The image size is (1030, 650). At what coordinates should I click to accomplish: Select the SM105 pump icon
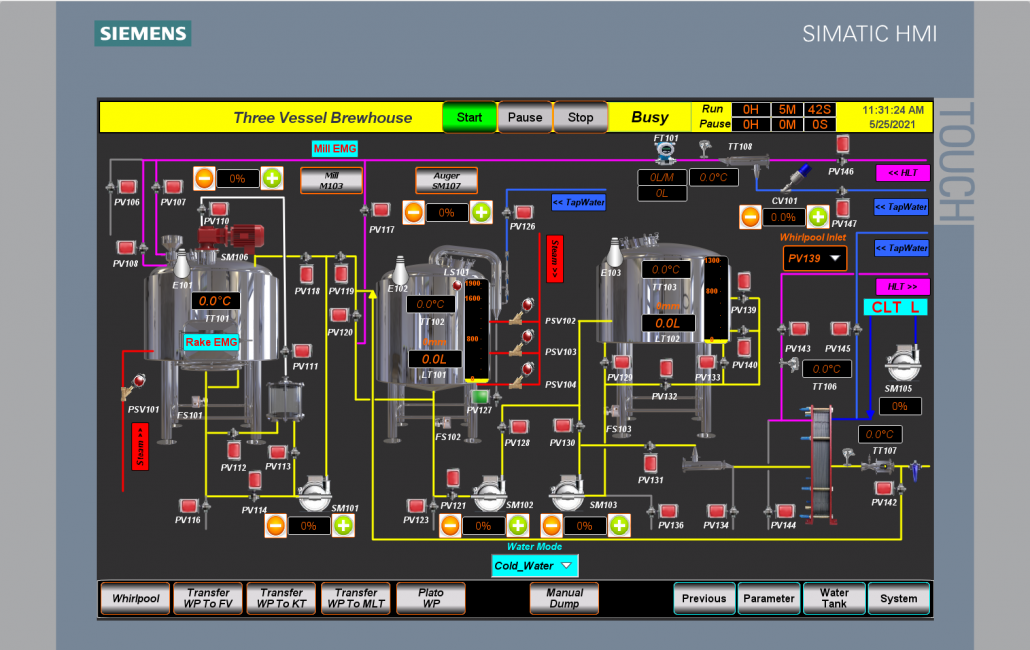903,362
